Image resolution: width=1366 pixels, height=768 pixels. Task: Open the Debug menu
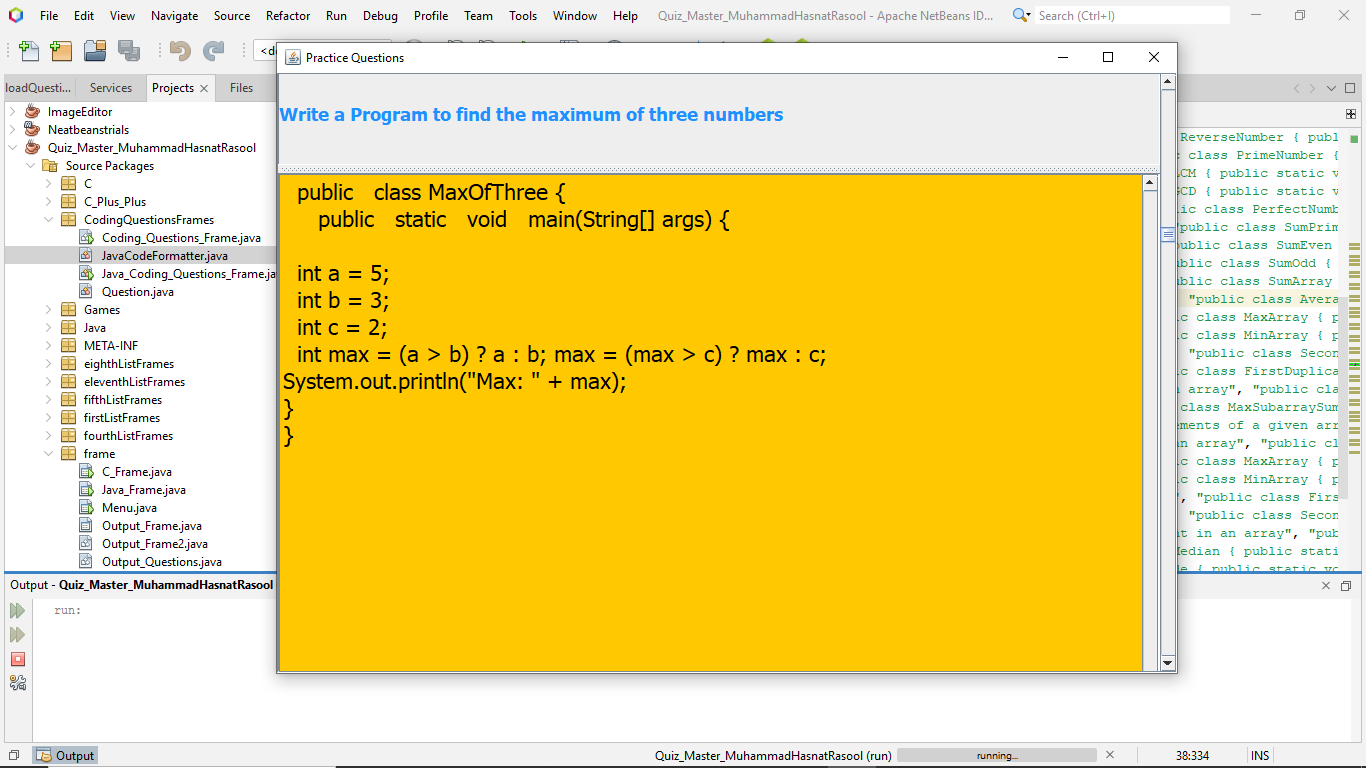[380, 16]
